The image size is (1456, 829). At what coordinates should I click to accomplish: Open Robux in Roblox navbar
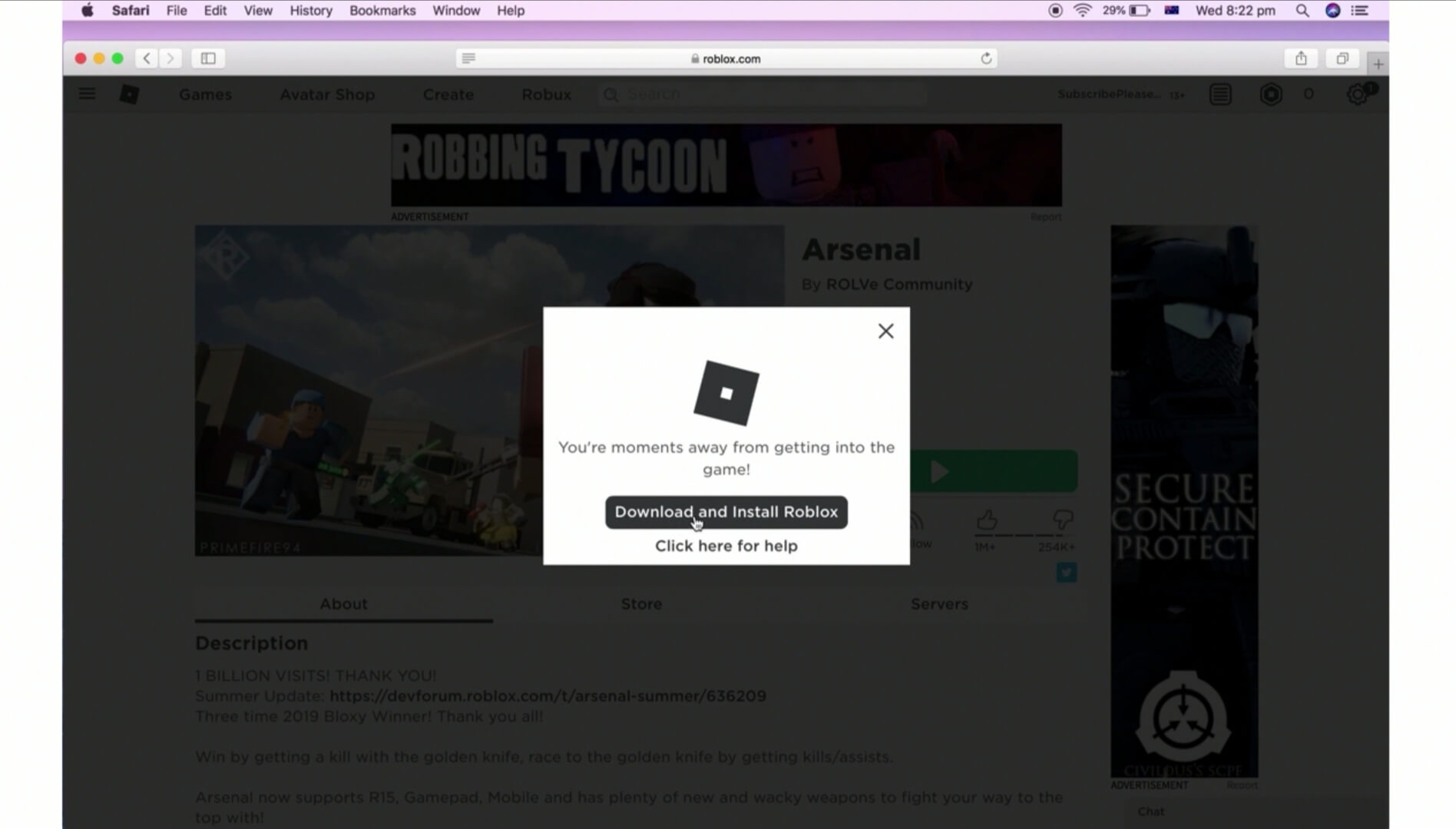pyautogui.click(x=546, y=94)
